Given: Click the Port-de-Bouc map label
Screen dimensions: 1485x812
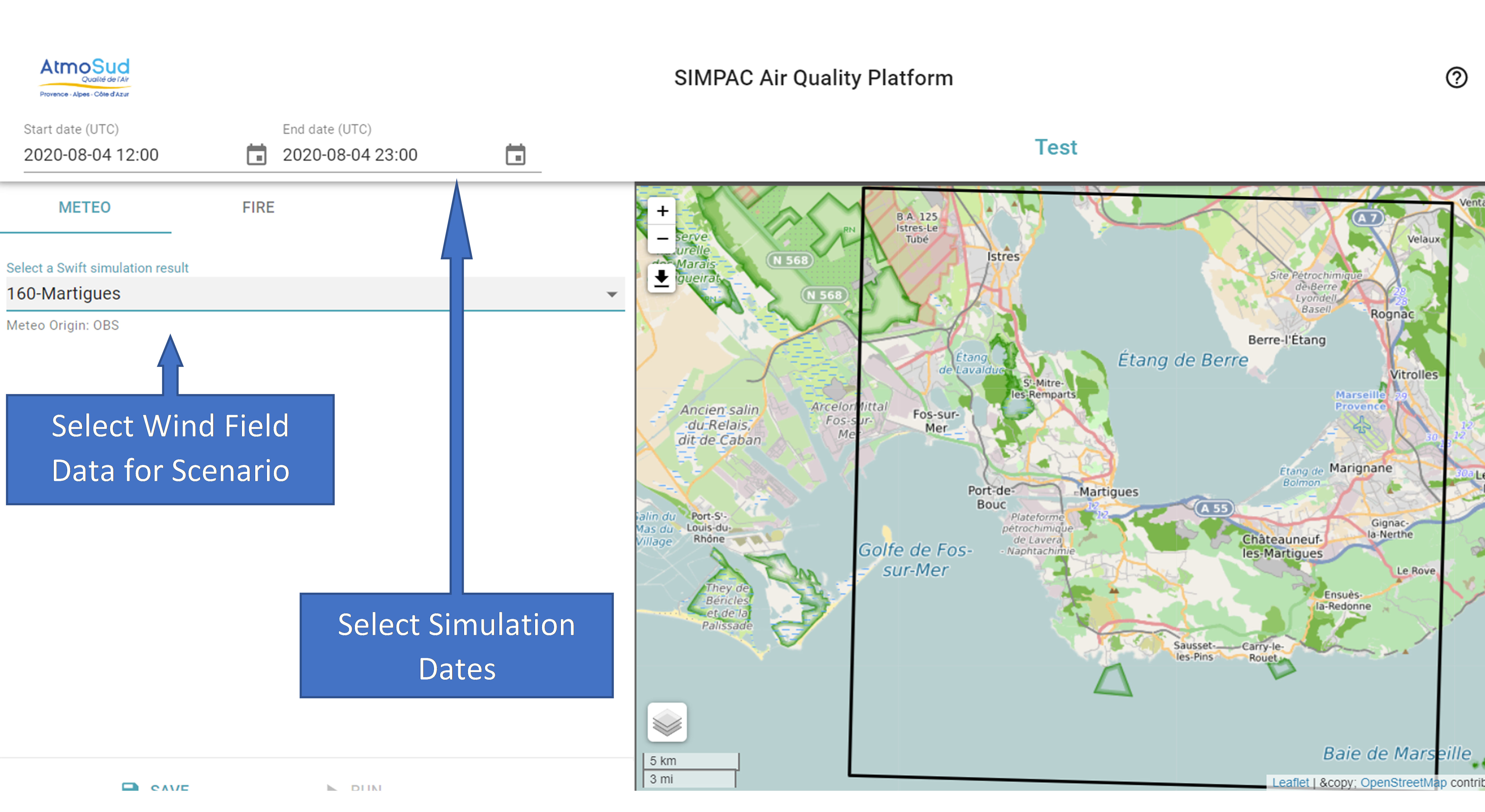Looking at the screenshot, I should (991, 497).
